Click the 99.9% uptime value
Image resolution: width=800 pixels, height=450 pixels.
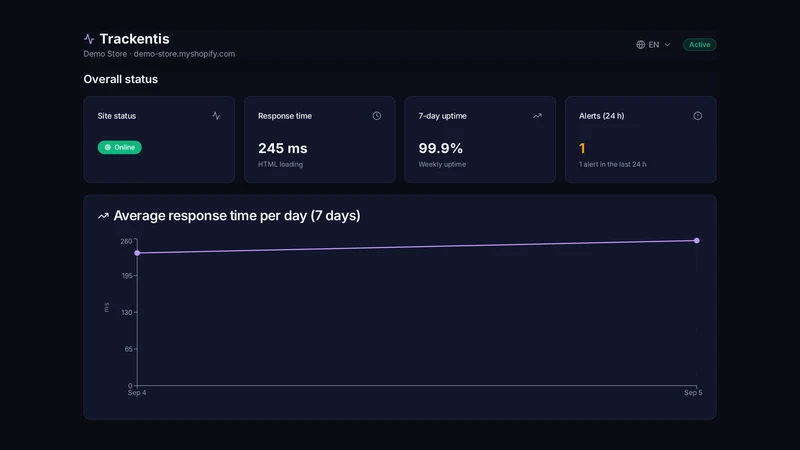point(440,148)
